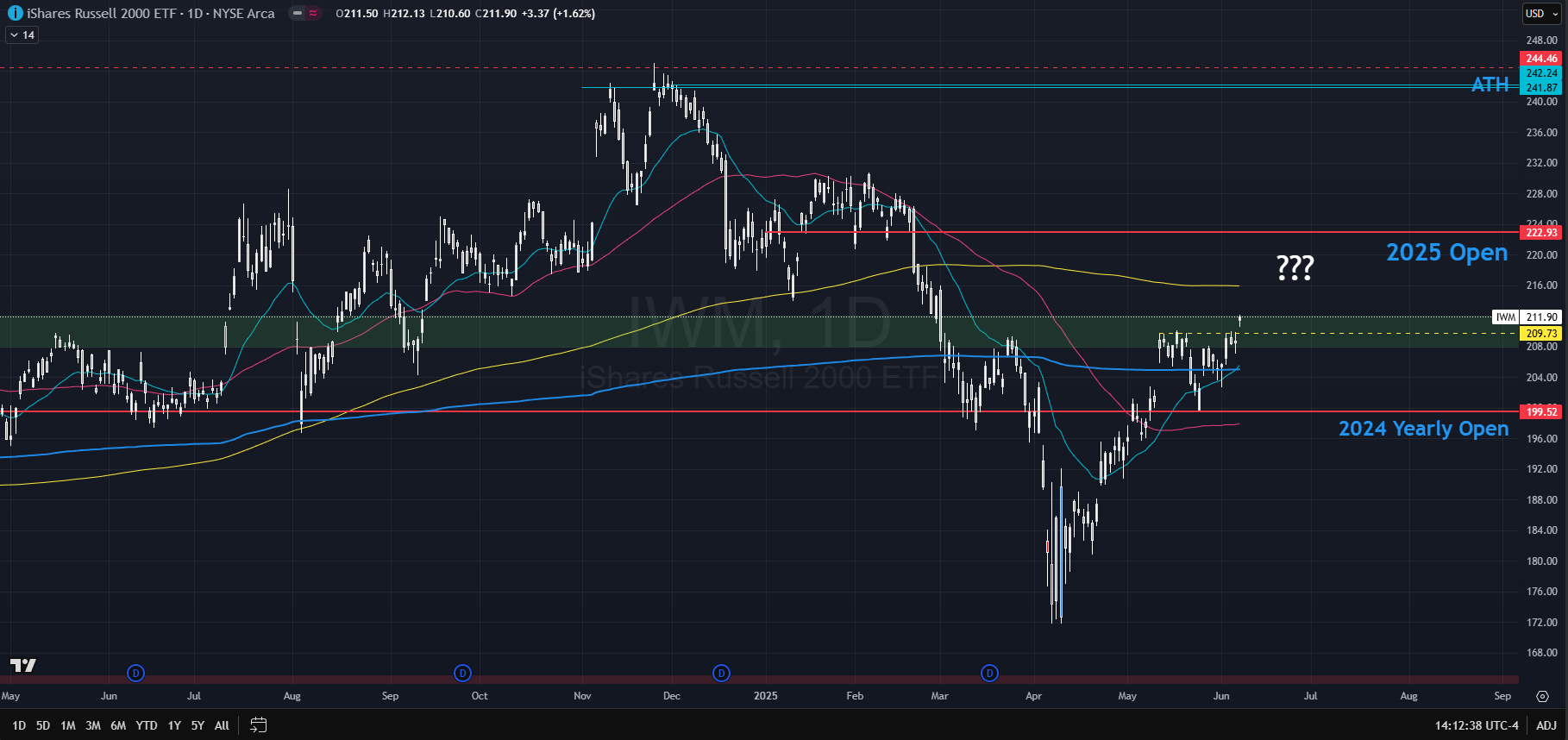Open the timezone menu showing UTC-4

pos(1477,725)
